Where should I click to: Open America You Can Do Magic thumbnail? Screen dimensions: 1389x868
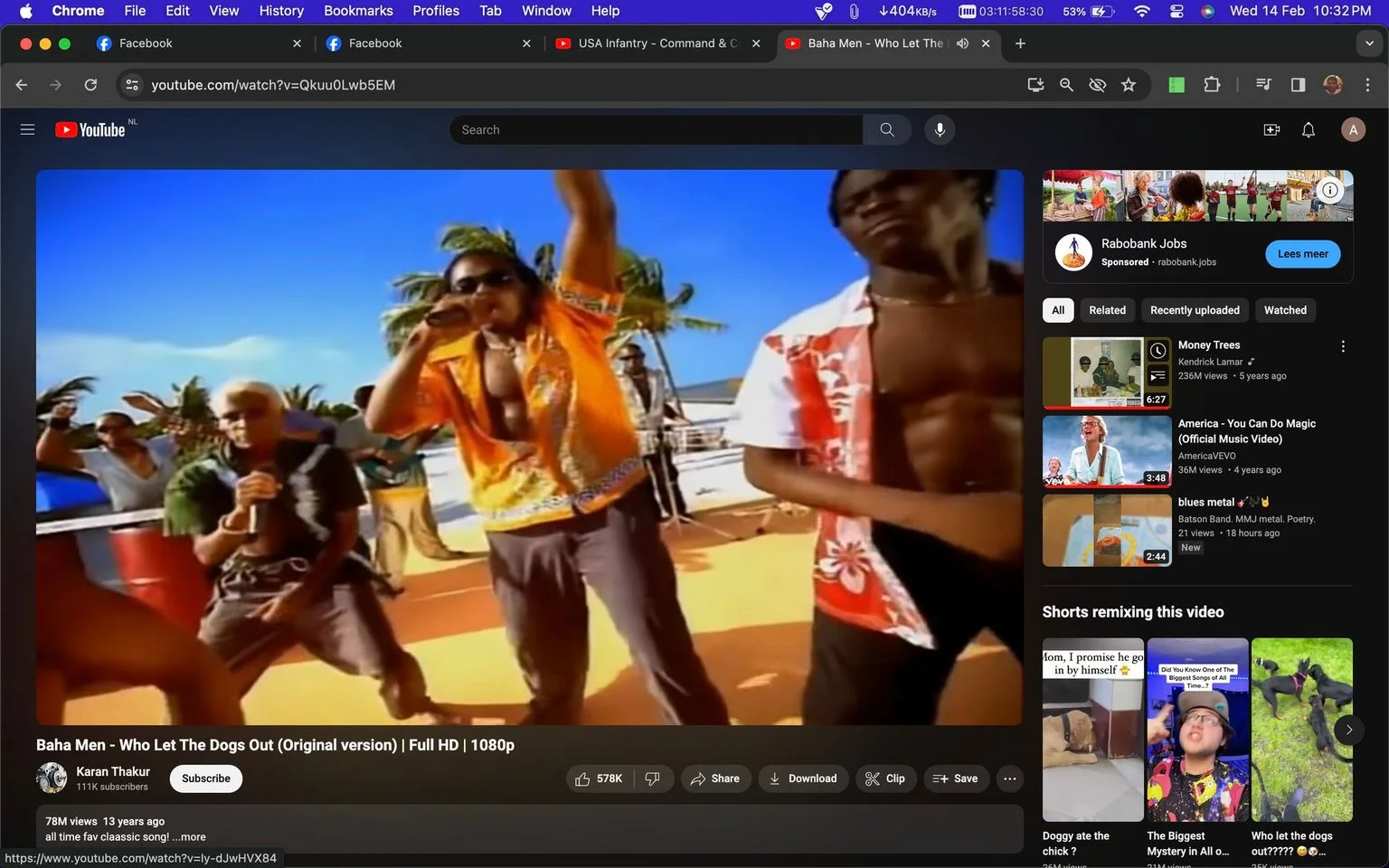1107,452
